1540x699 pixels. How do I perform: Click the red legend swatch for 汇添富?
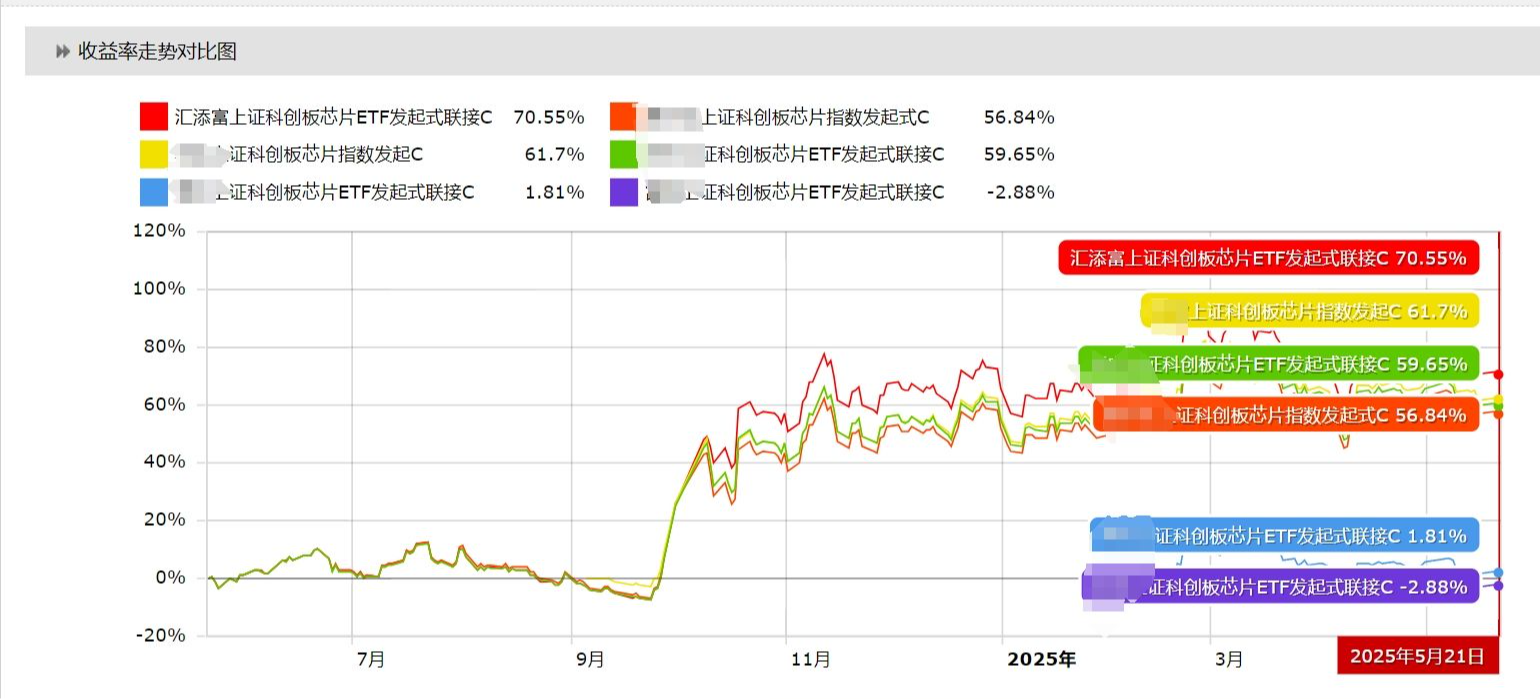click(154, 117)
